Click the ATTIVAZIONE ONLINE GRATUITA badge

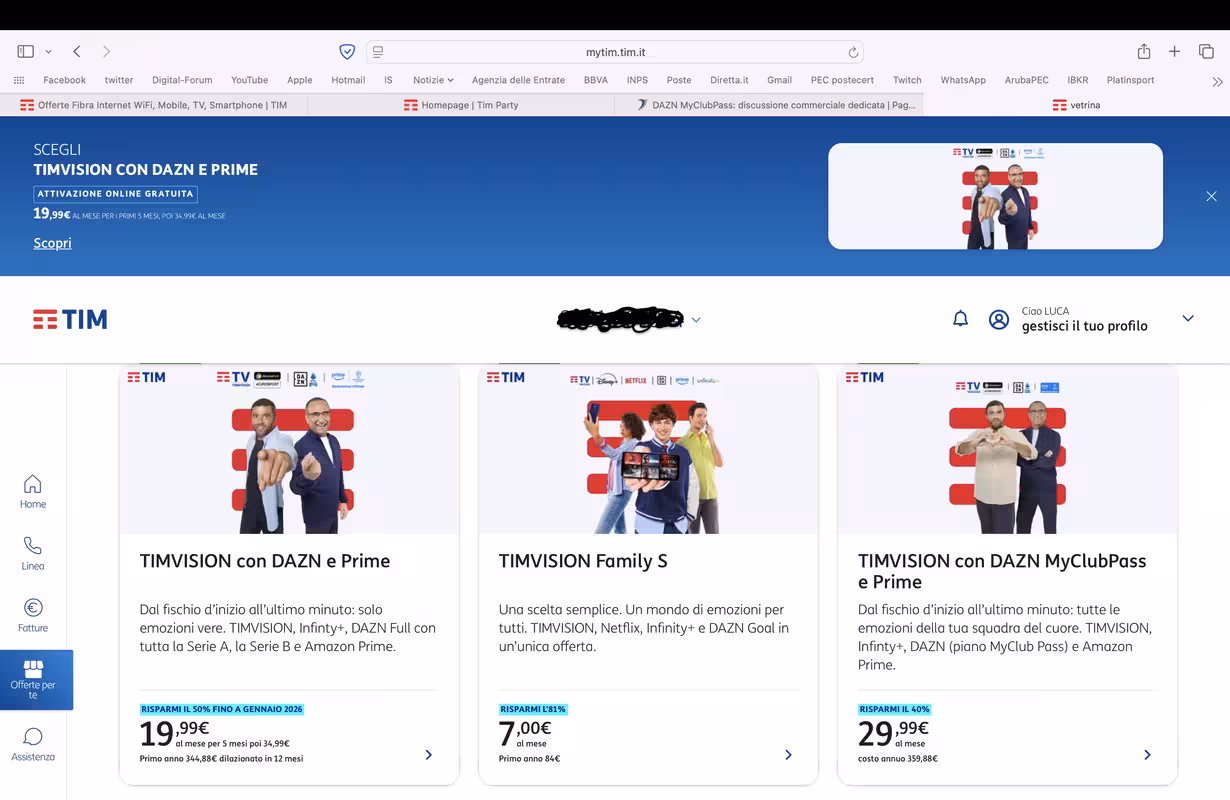115,194
